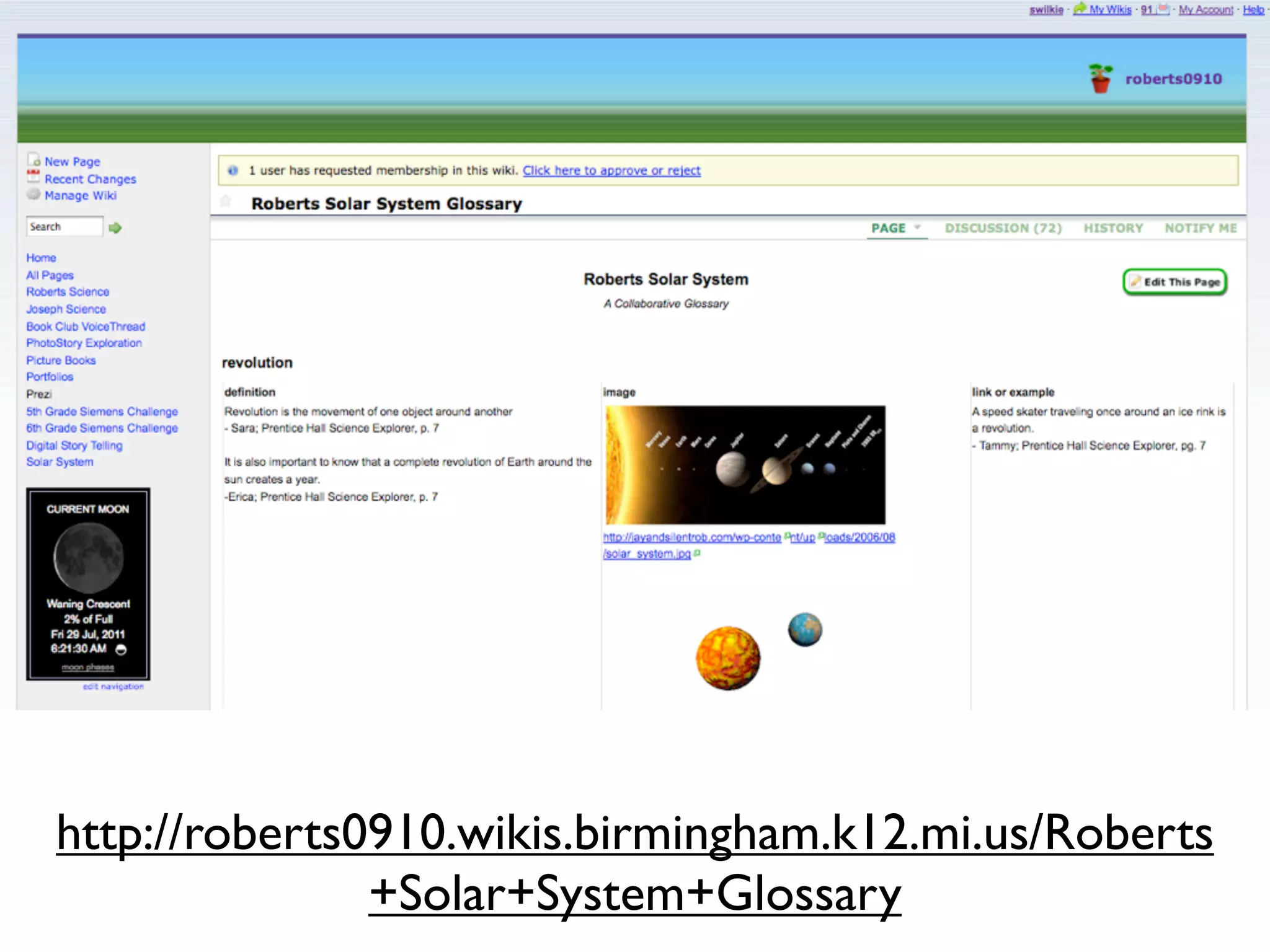Click the New Page document icon
Viewport: 1270px width, 952px height.
tap(33, 160)
